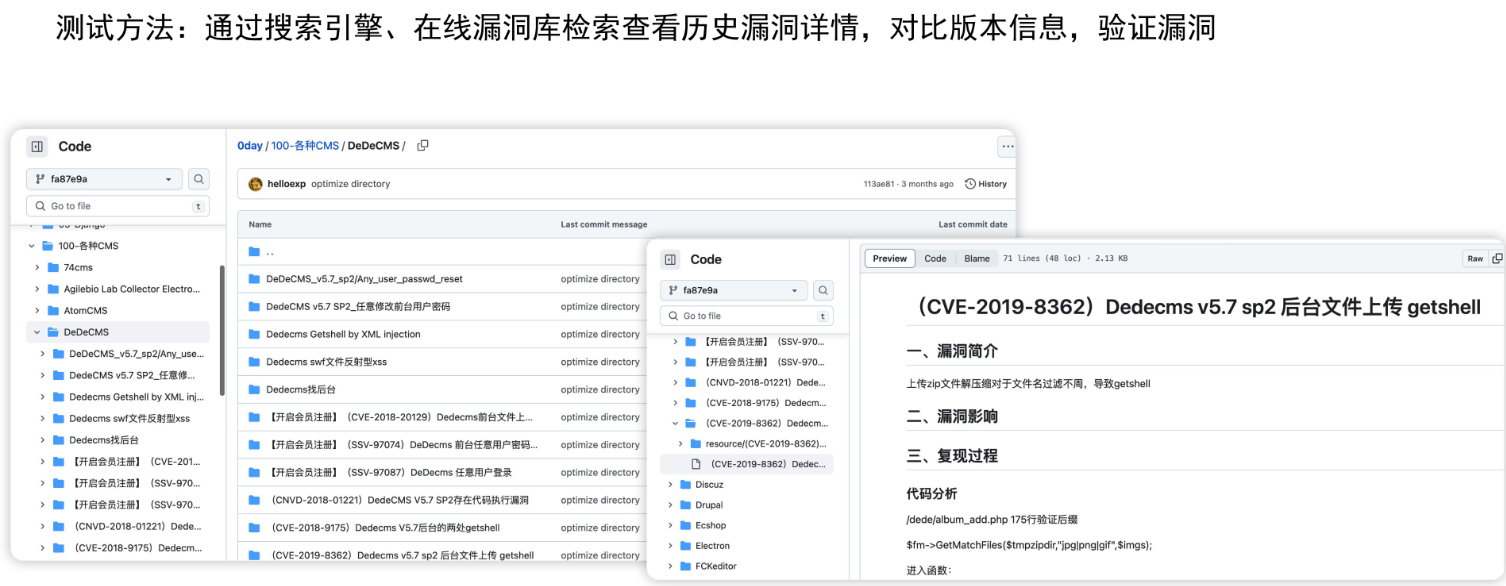Collapse the file tree beside the Preview tab

(x=671, y=260)
